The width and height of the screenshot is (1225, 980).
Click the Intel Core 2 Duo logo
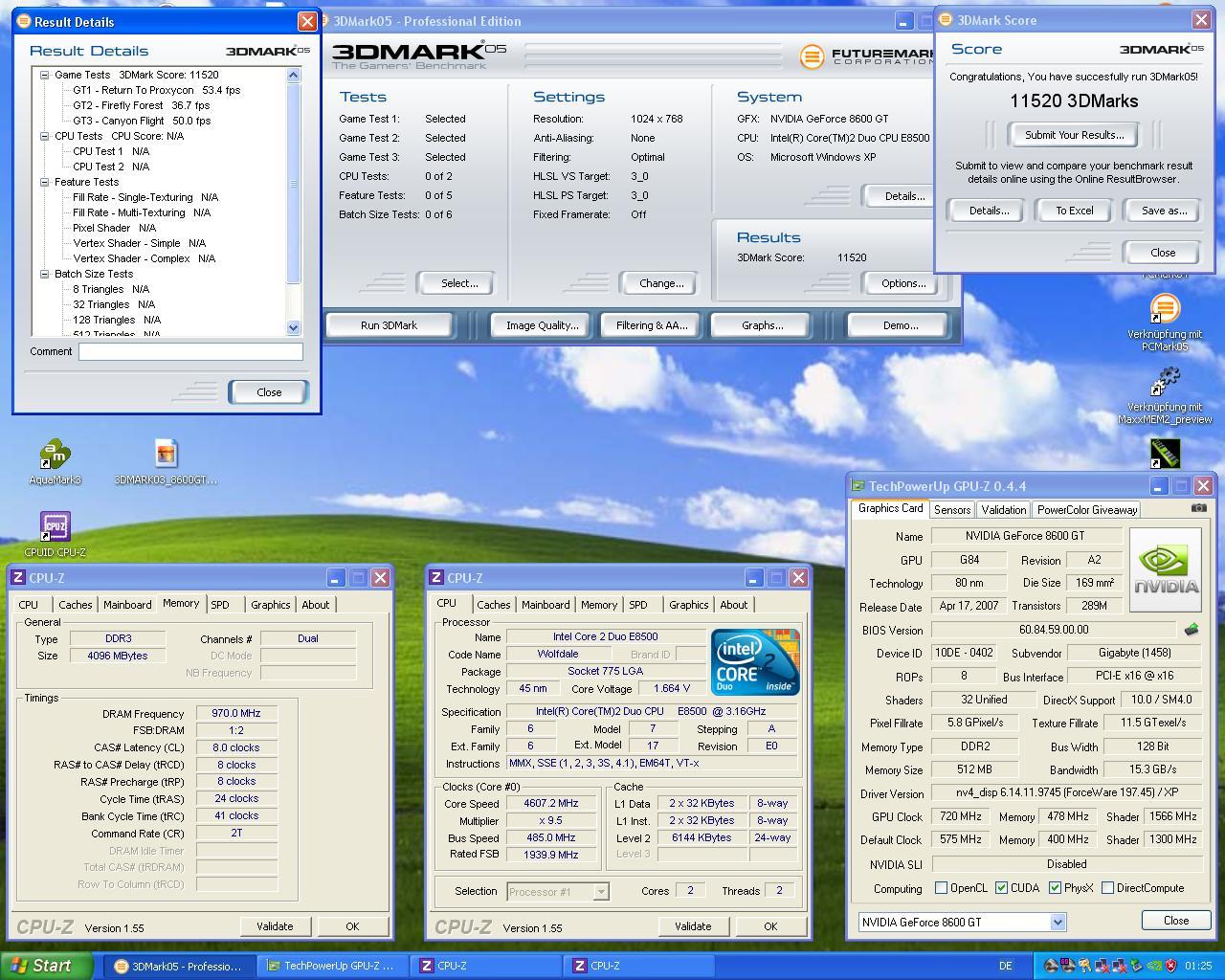[755, 662]
